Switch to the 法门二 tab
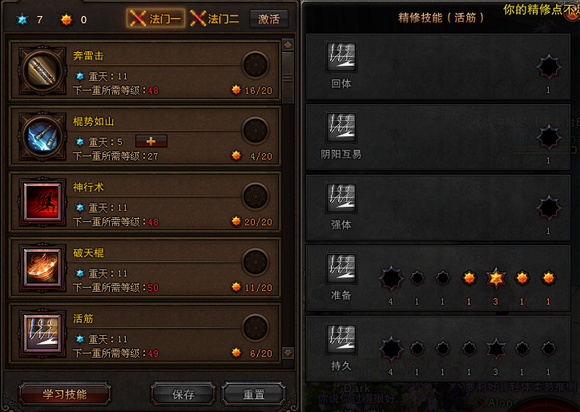Viewport: 580px width, 412px height. 215,18
